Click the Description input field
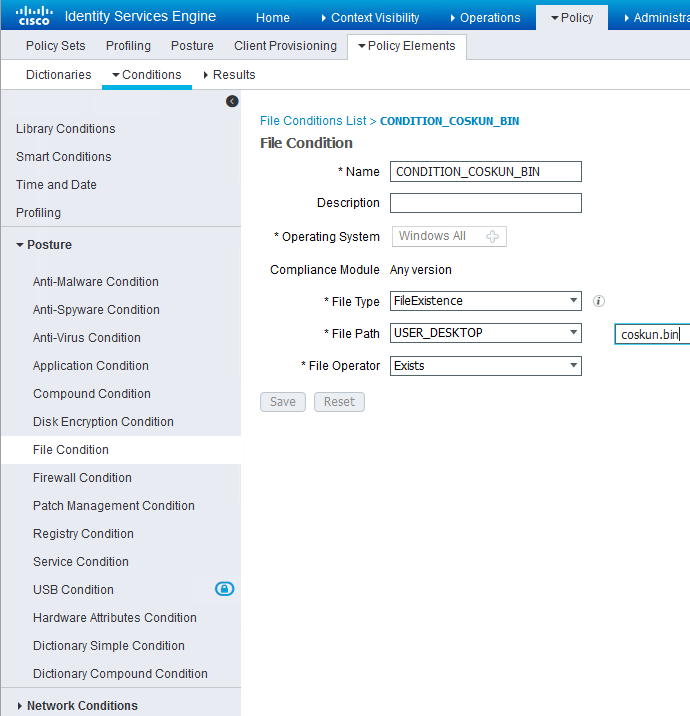This screenshot has width=690, height=716. tap(485, 203)
